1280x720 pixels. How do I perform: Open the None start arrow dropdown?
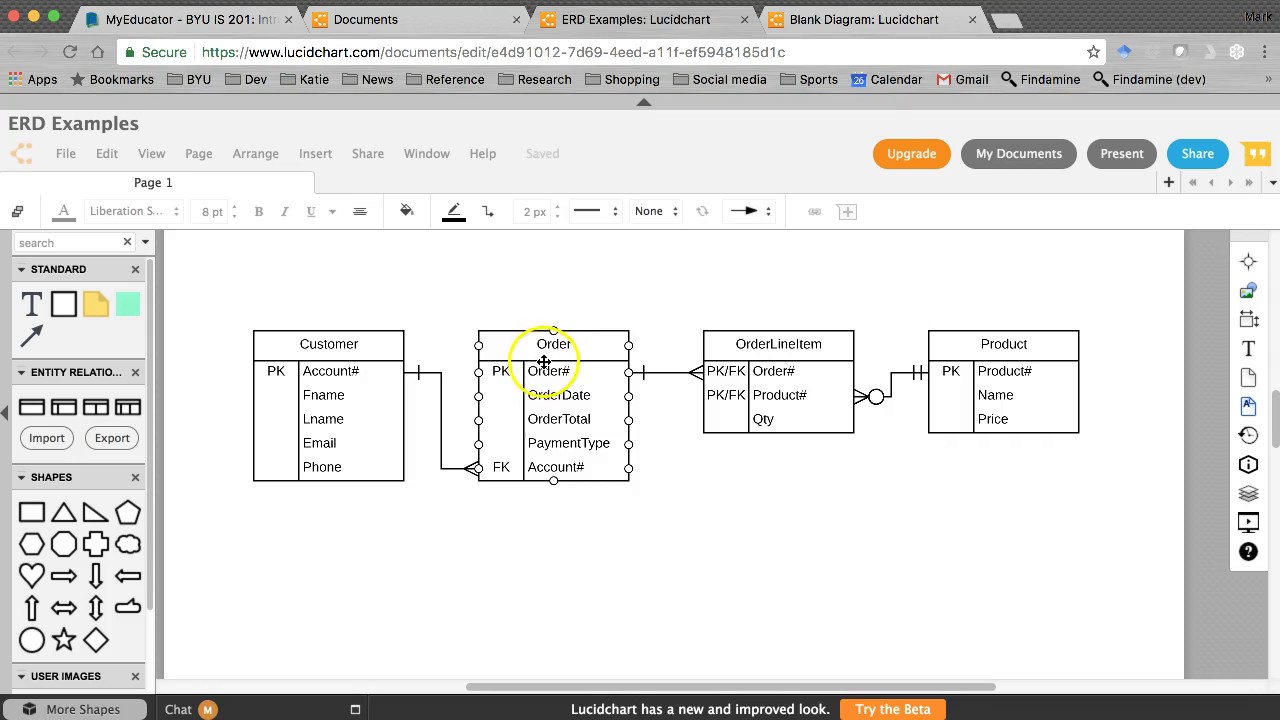click(x=656, y=211)
